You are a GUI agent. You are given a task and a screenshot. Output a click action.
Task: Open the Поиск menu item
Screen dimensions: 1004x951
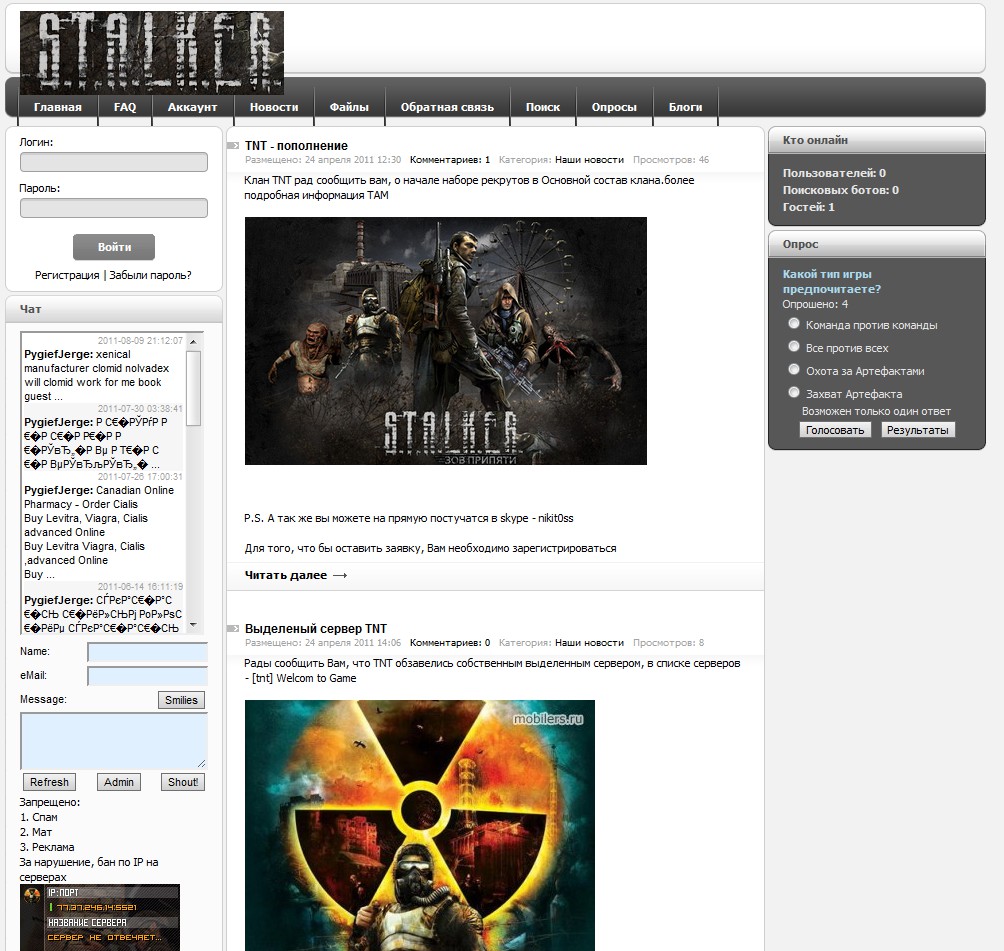543,107
